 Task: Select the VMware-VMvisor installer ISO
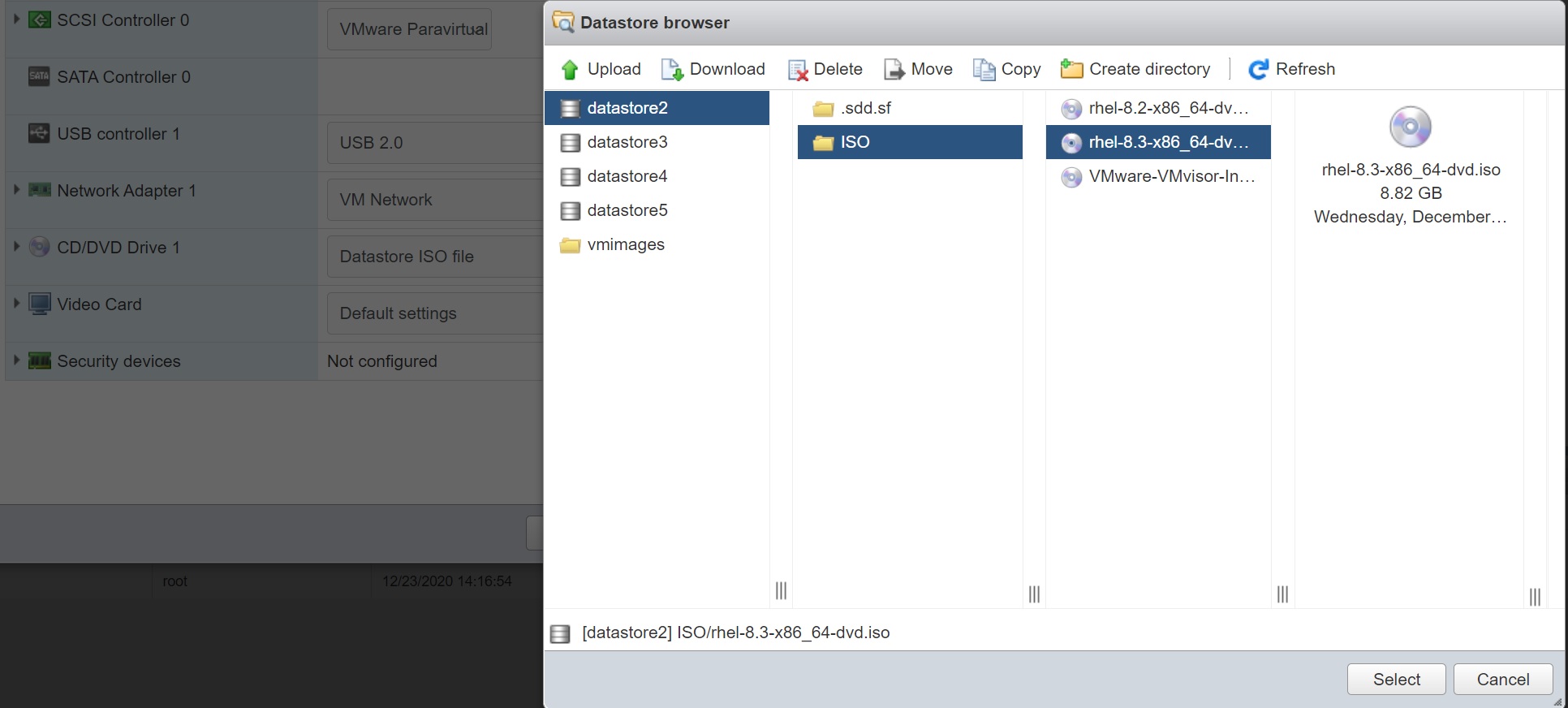coord(1158,176)
